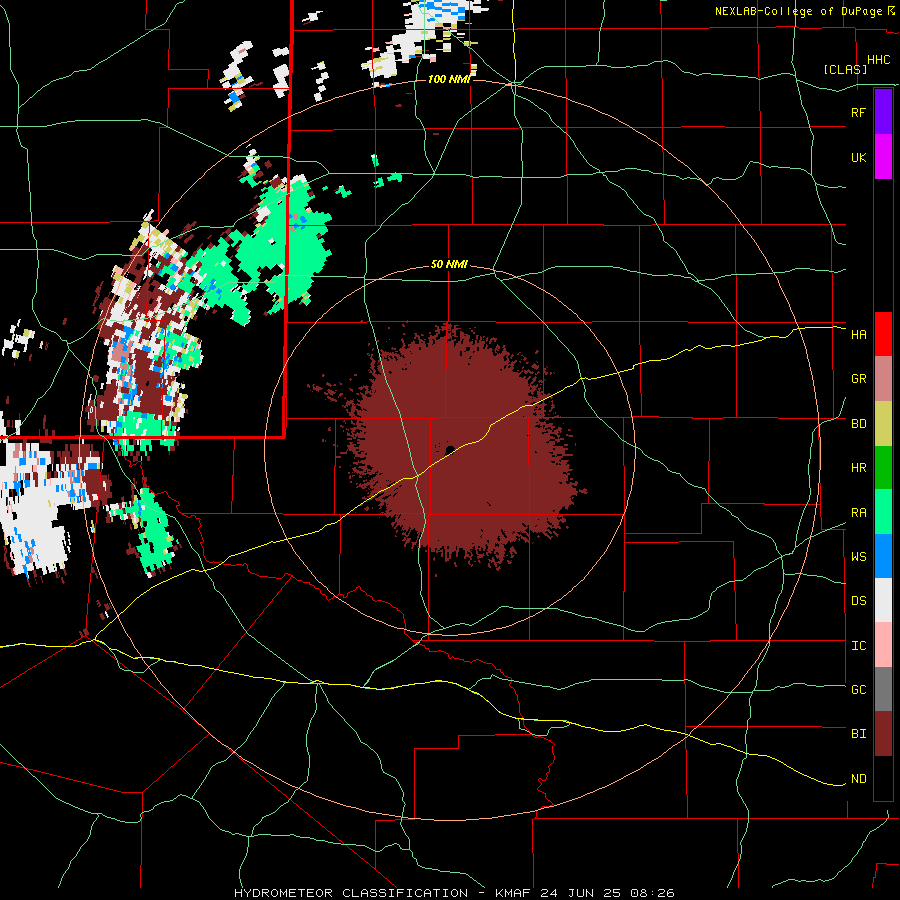This screenshot has width=900, height=900.
Task: Click the brown BI color swatch
Action: tap(883, 734)
